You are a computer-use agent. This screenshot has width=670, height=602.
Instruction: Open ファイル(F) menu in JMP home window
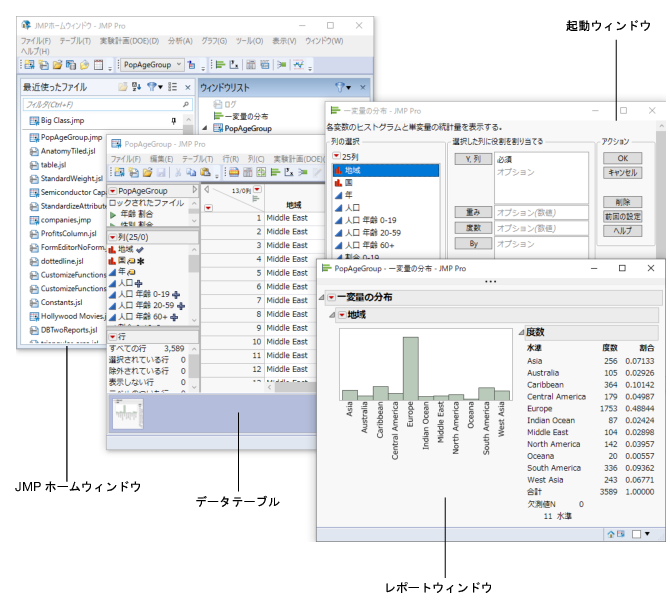point(36,41)
